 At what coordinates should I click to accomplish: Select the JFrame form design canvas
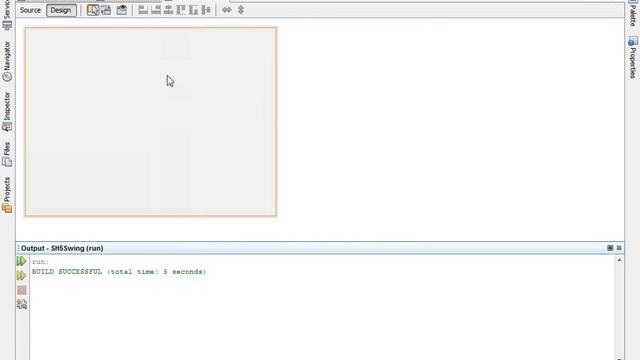point(151,122)
